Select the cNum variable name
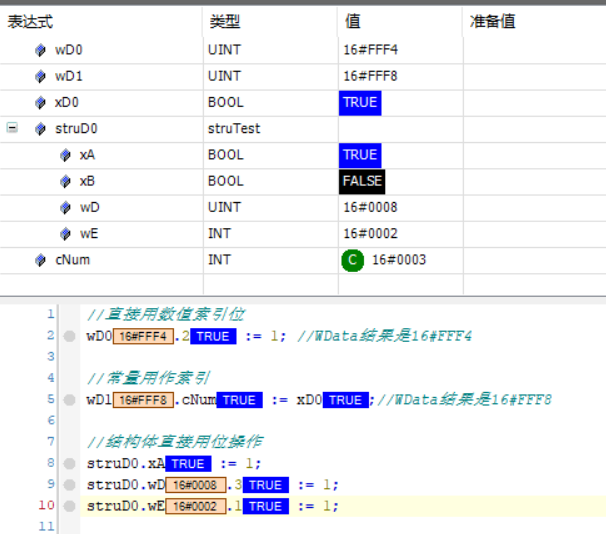Screen dimensions: 606x534 [73, 260]
